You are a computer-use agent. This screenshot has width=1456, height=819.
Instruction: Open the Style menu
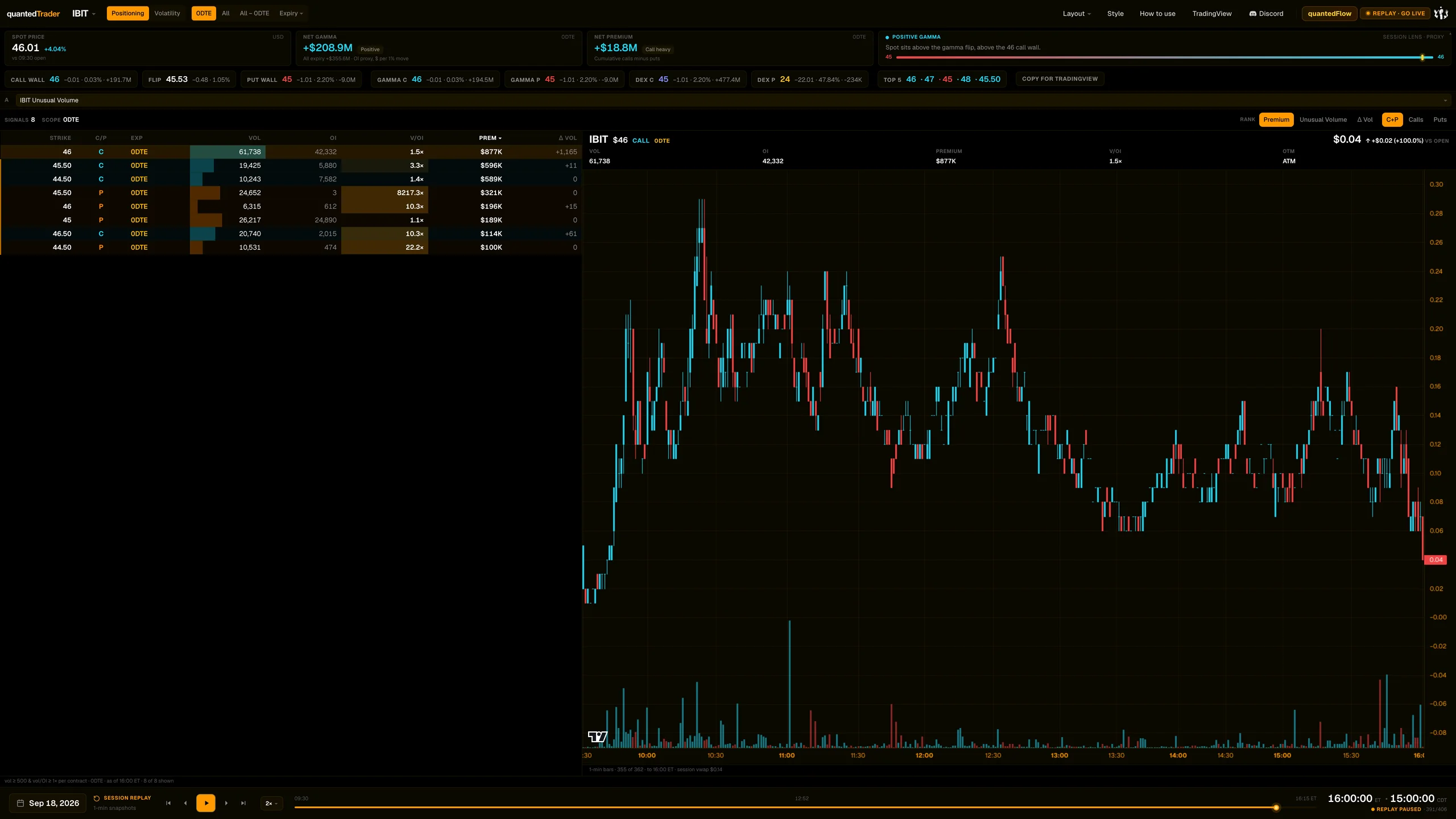[1115, 14]
